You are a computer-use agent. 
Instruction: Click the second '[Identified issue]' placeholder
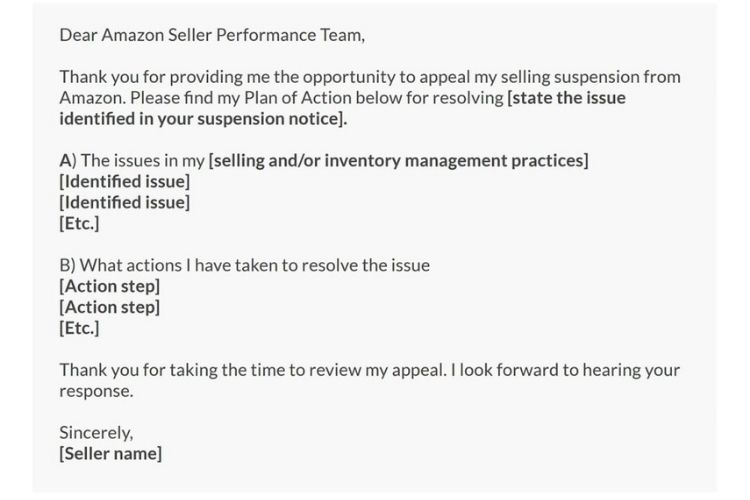click(x=125, y=202)
